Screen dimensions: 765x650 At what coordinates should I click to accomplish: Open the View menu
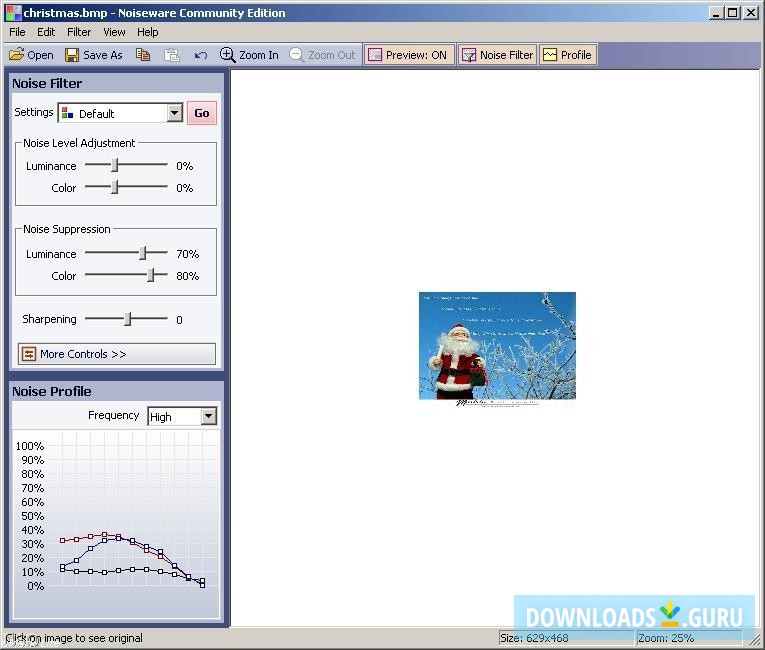[x=114, y=32]
